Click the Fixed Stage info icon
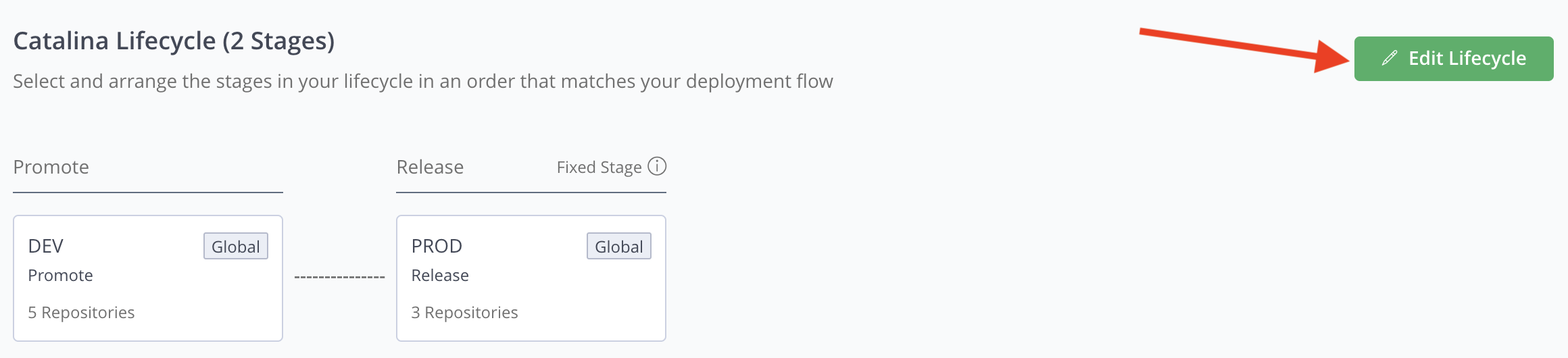This screenshot has width=1568, height=358. coord(657,166)
